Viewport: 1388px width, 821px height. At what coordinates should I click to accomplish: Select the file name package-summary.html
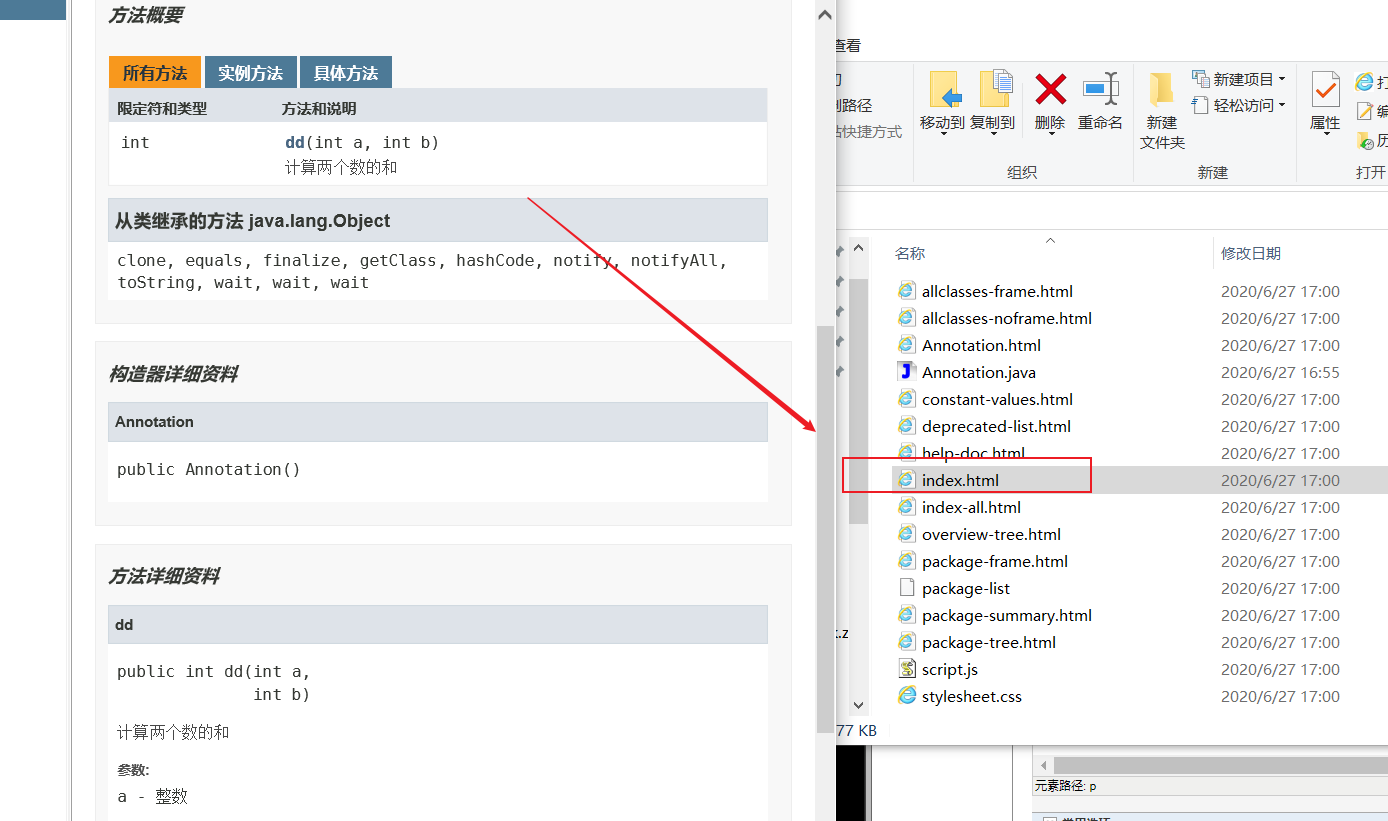(x=1007, y=615)
